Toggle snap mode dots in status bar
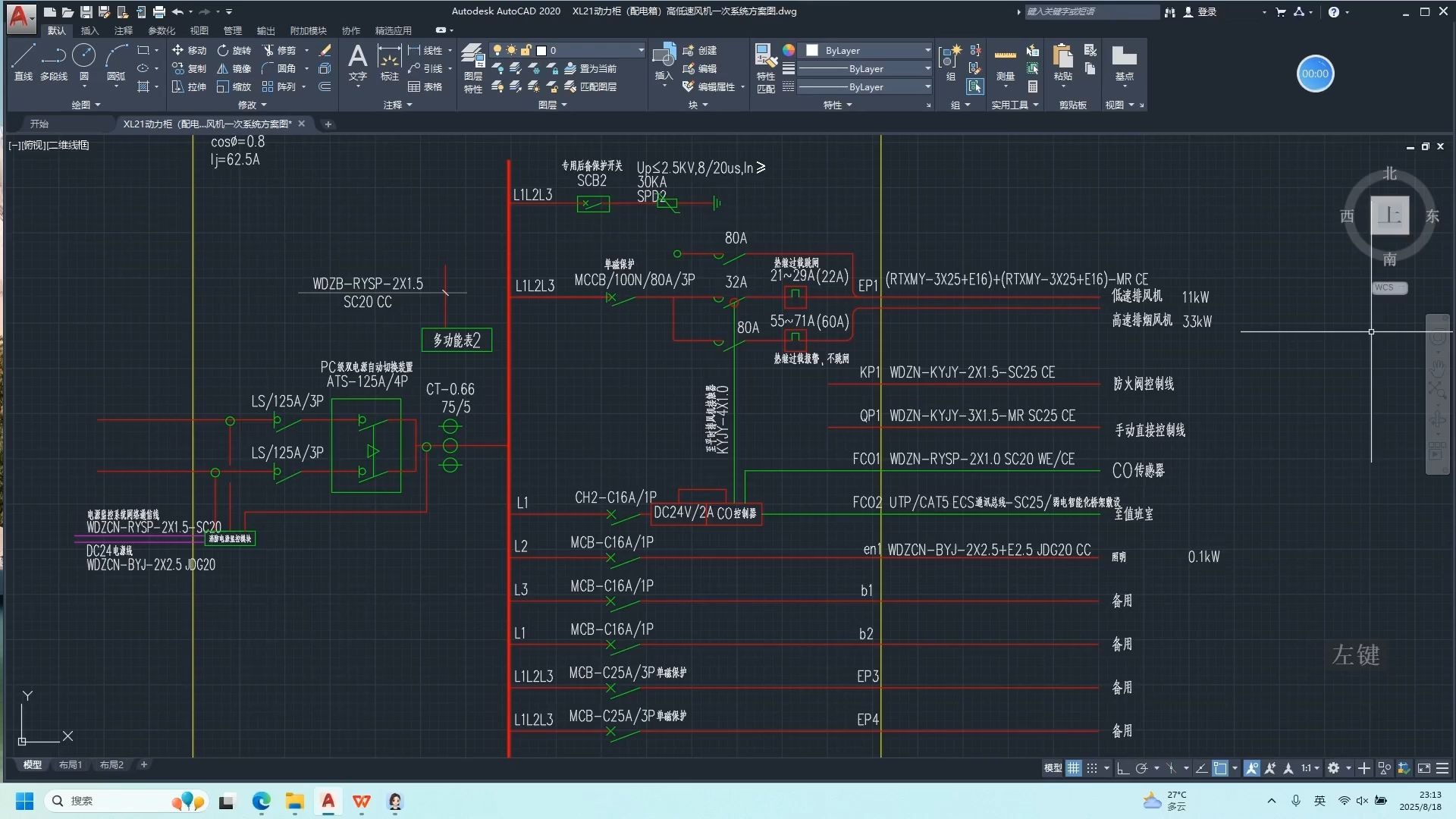Screen dimensions: 1456x819 coord(1092,768)
